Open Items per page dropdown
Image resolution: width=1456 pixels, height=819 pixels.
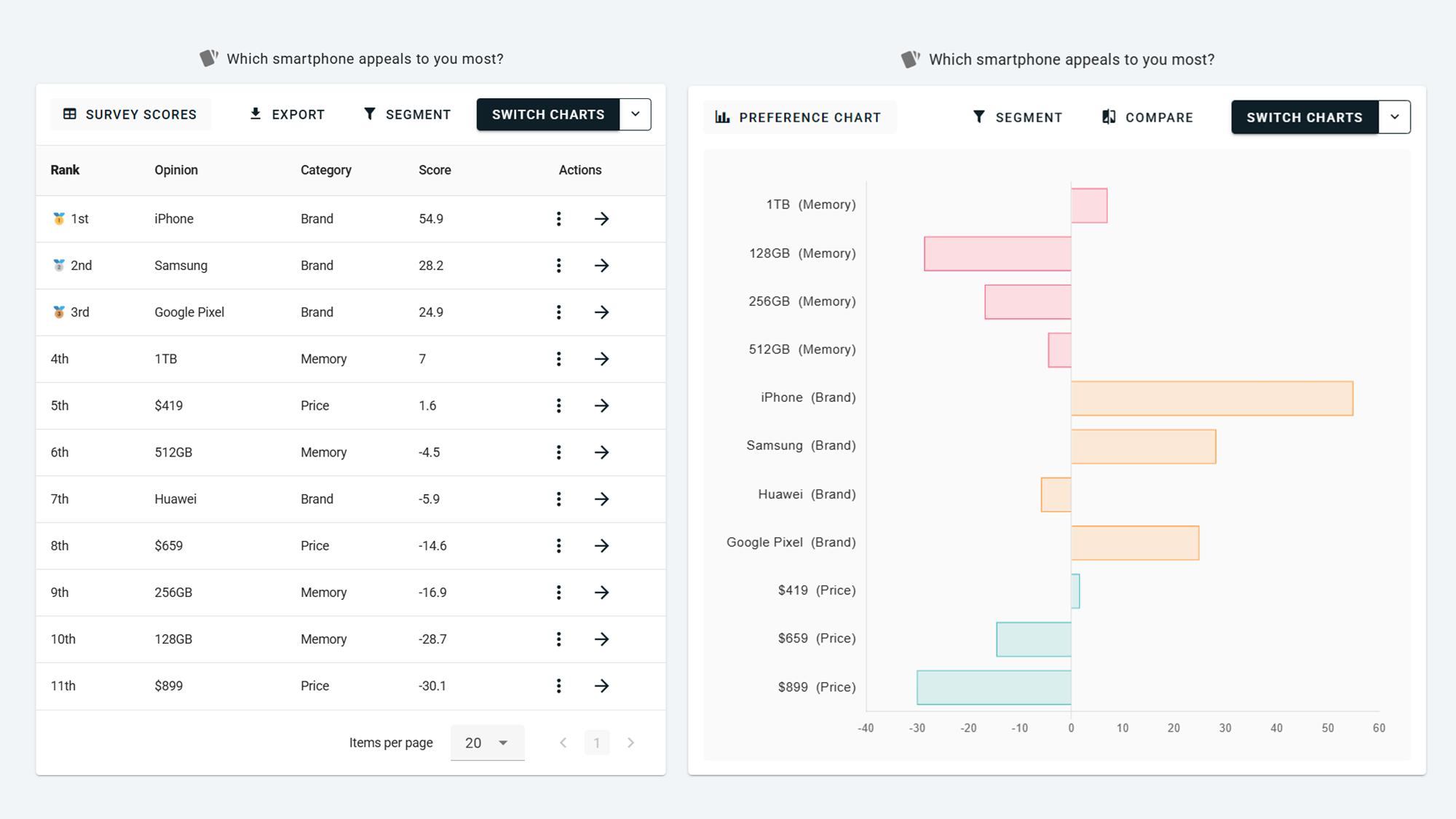pos(487,743)
